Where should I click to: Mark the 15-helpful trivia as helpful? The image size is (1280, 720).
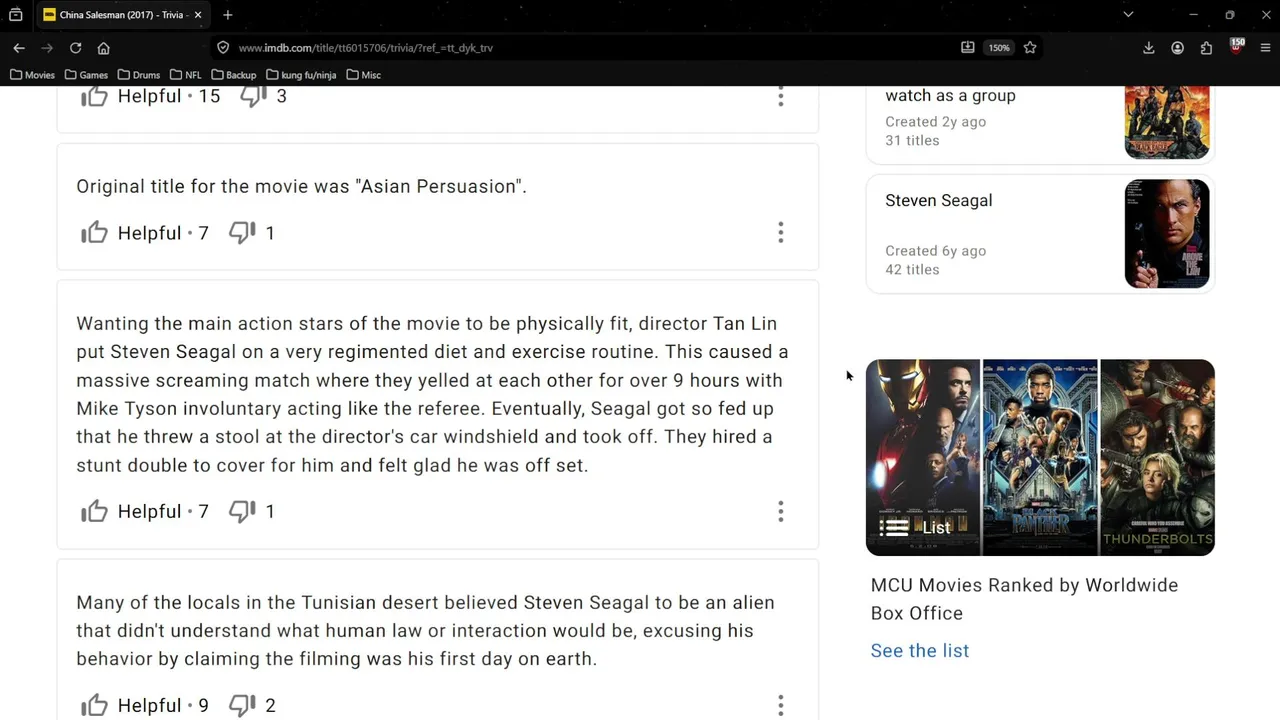(94, 96)
